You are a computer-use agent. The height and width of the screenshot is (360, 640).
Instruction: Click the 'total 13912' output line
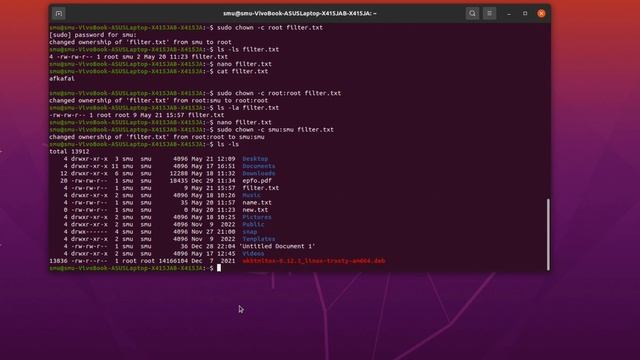pyautogui.click(x=69, y=151)
